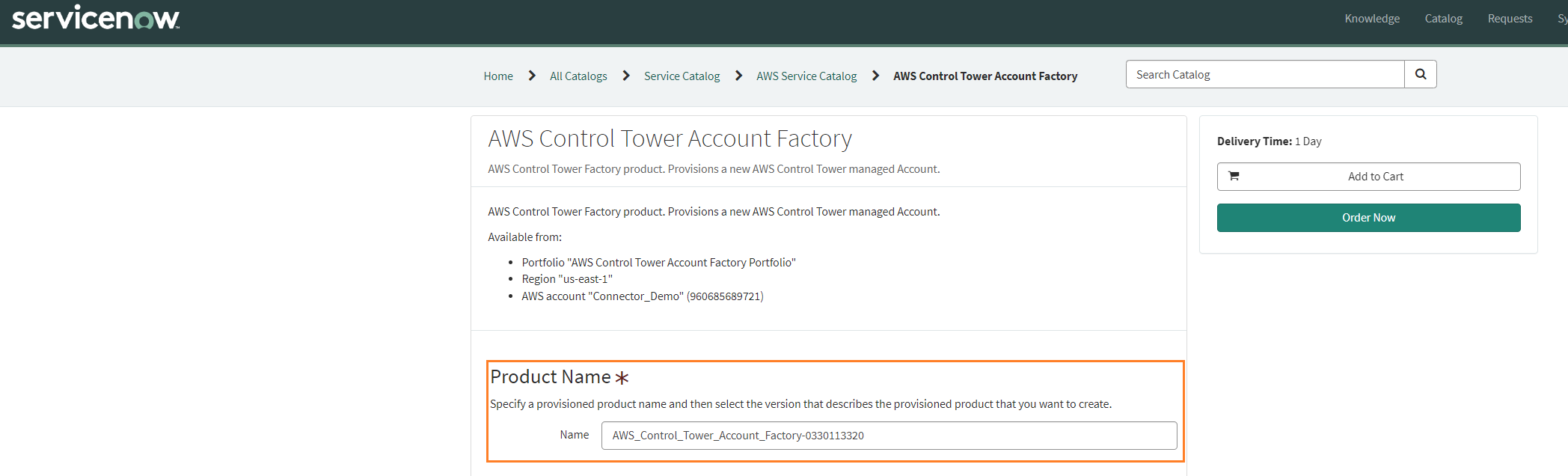Click the AWS Control Tower Account Factory heading
This screenshot has height=476, width=1568.
[670, 138]
